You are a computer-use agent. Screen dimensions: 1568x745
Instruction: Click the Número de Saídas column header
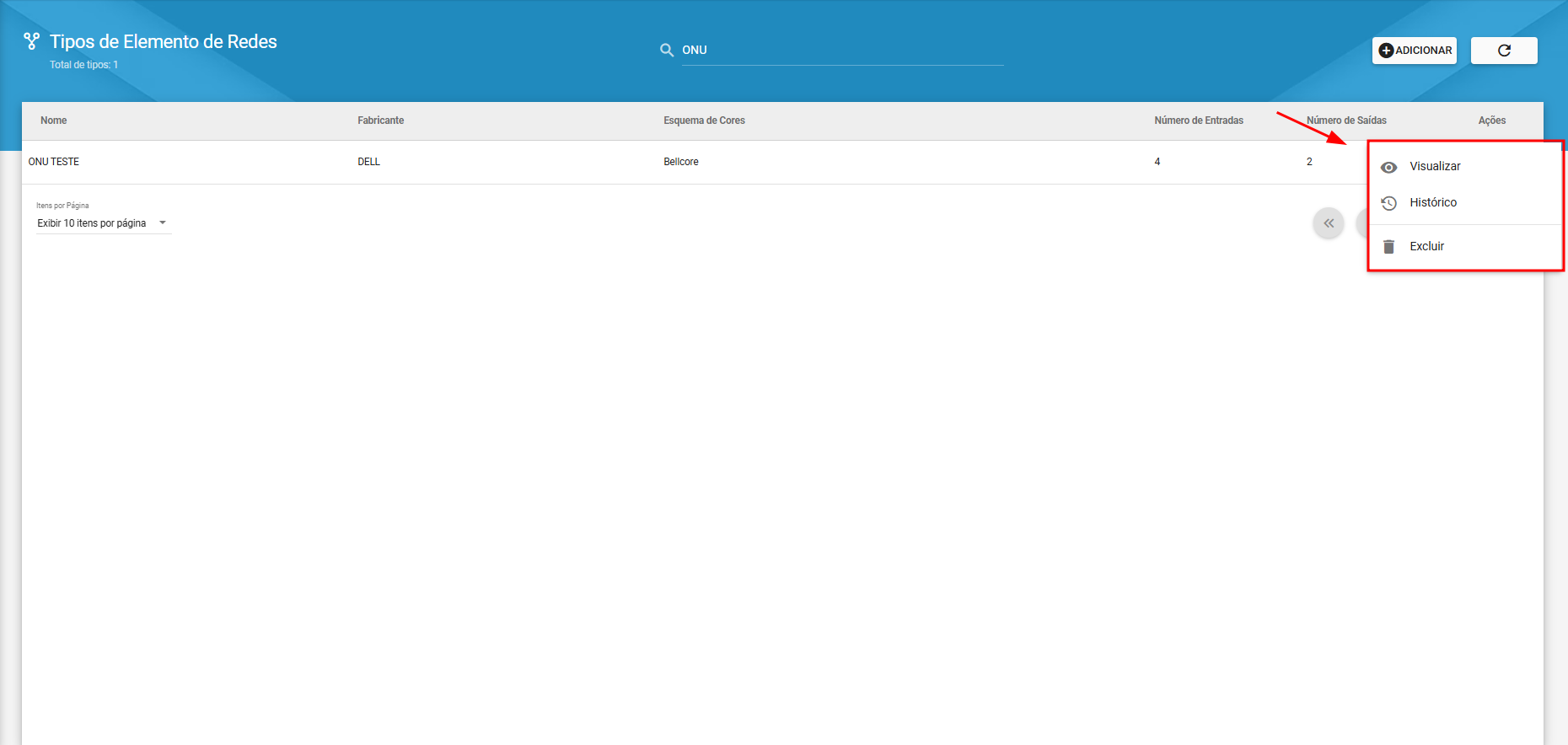1346,121
